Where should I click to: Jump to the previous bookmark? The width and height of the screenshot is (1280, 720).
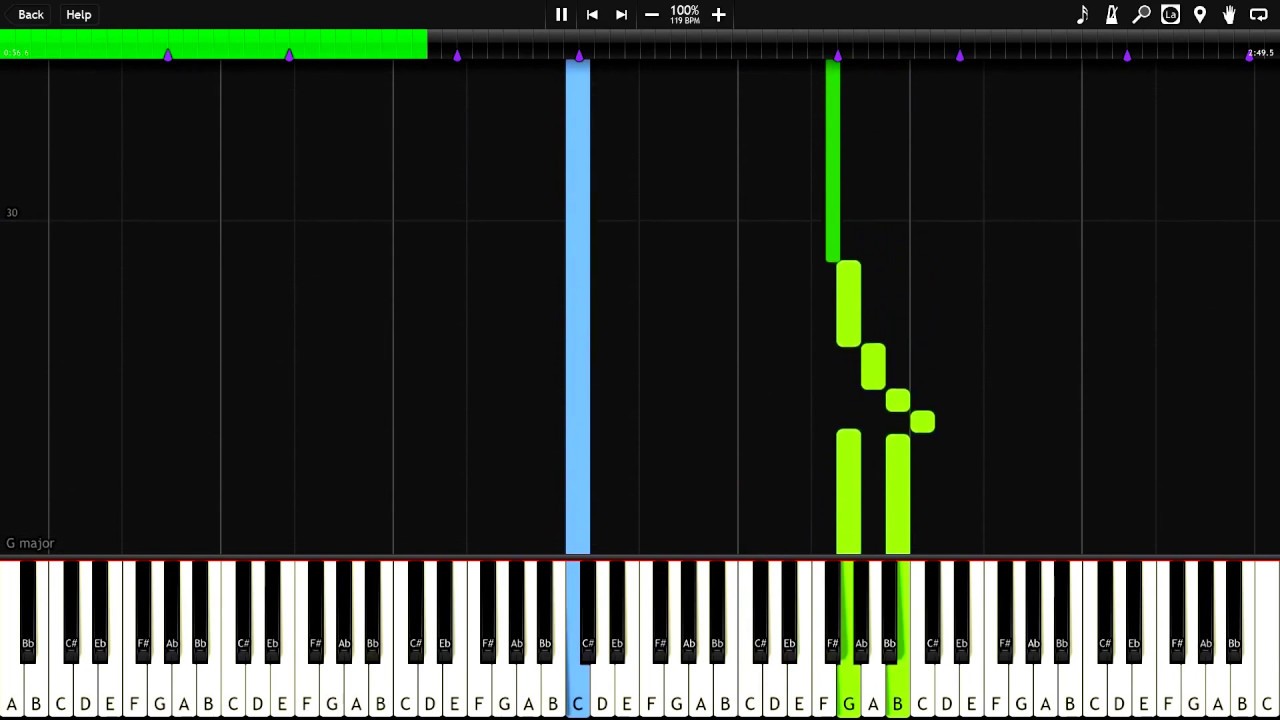point(592,15)
